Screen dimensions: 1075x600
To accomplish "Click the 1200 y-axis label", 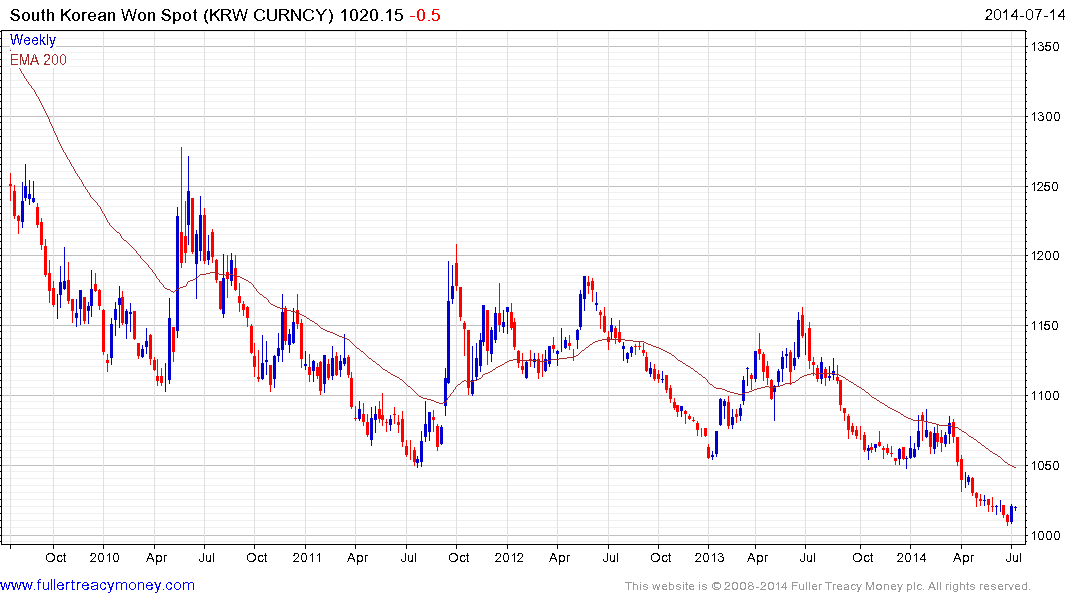I will [1046, 256].
